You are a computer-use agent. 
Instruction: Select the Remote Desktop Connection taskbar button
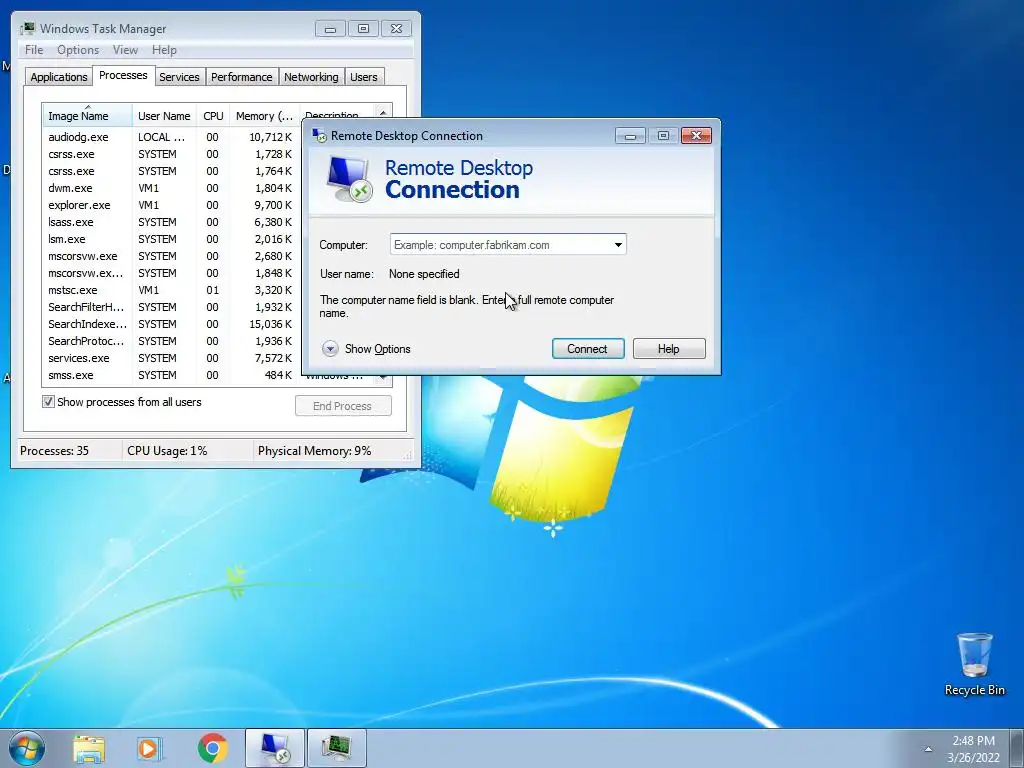(x=274, y=748)
